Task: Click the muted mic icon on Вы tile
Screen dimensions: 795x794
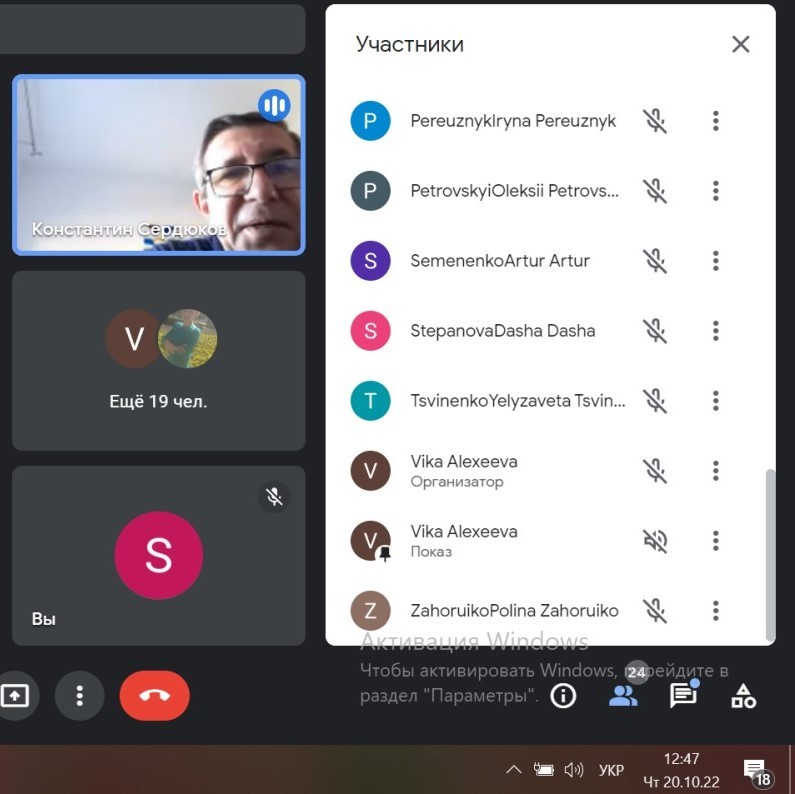Action: (274, 496)
